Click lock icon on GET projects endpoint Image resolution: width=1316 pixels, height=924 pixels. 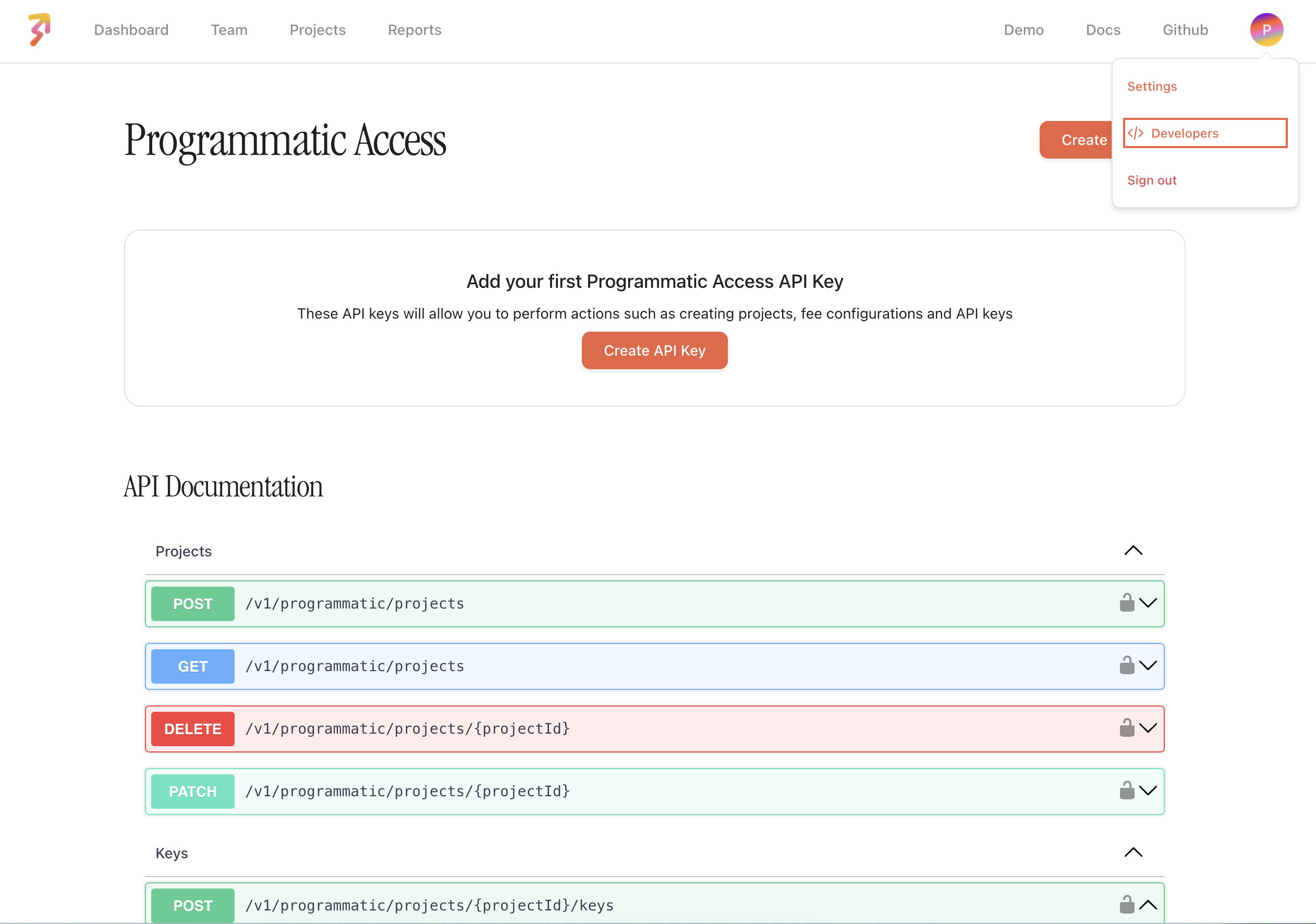[x=1126, y=665]
